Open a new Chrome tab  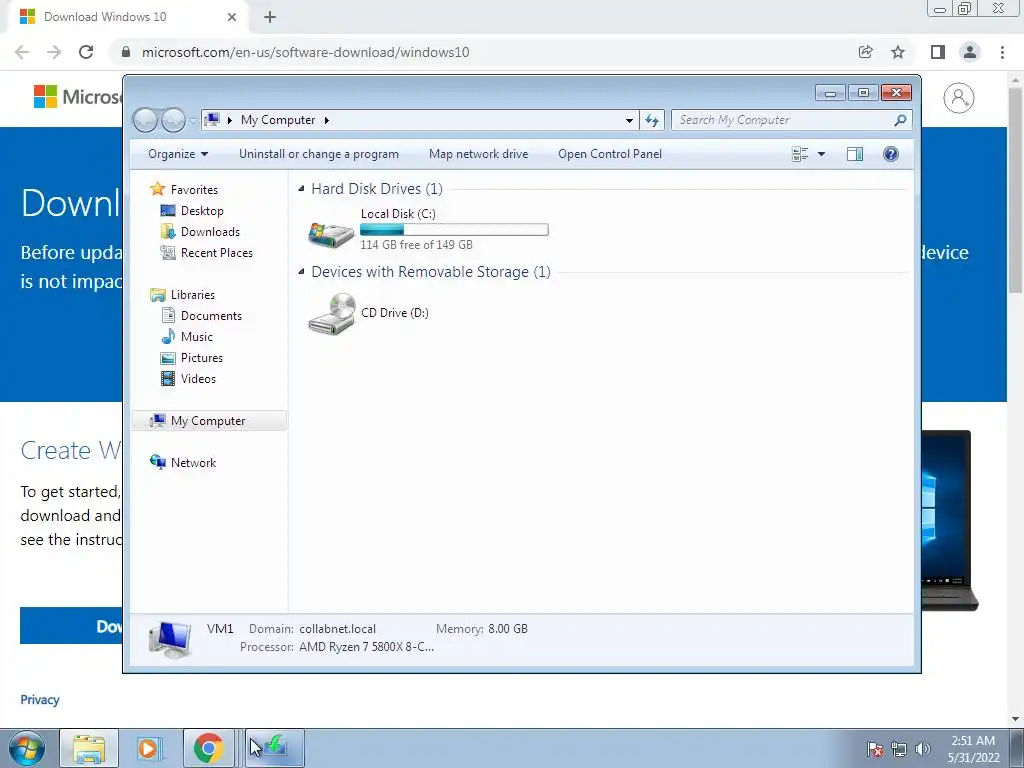(270, 17)
